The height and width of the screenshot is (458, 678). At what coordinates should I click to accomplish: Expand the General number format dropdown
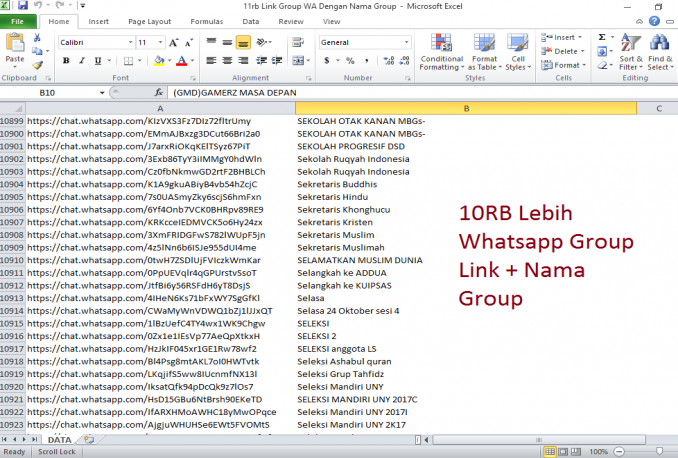pos(407,43)
